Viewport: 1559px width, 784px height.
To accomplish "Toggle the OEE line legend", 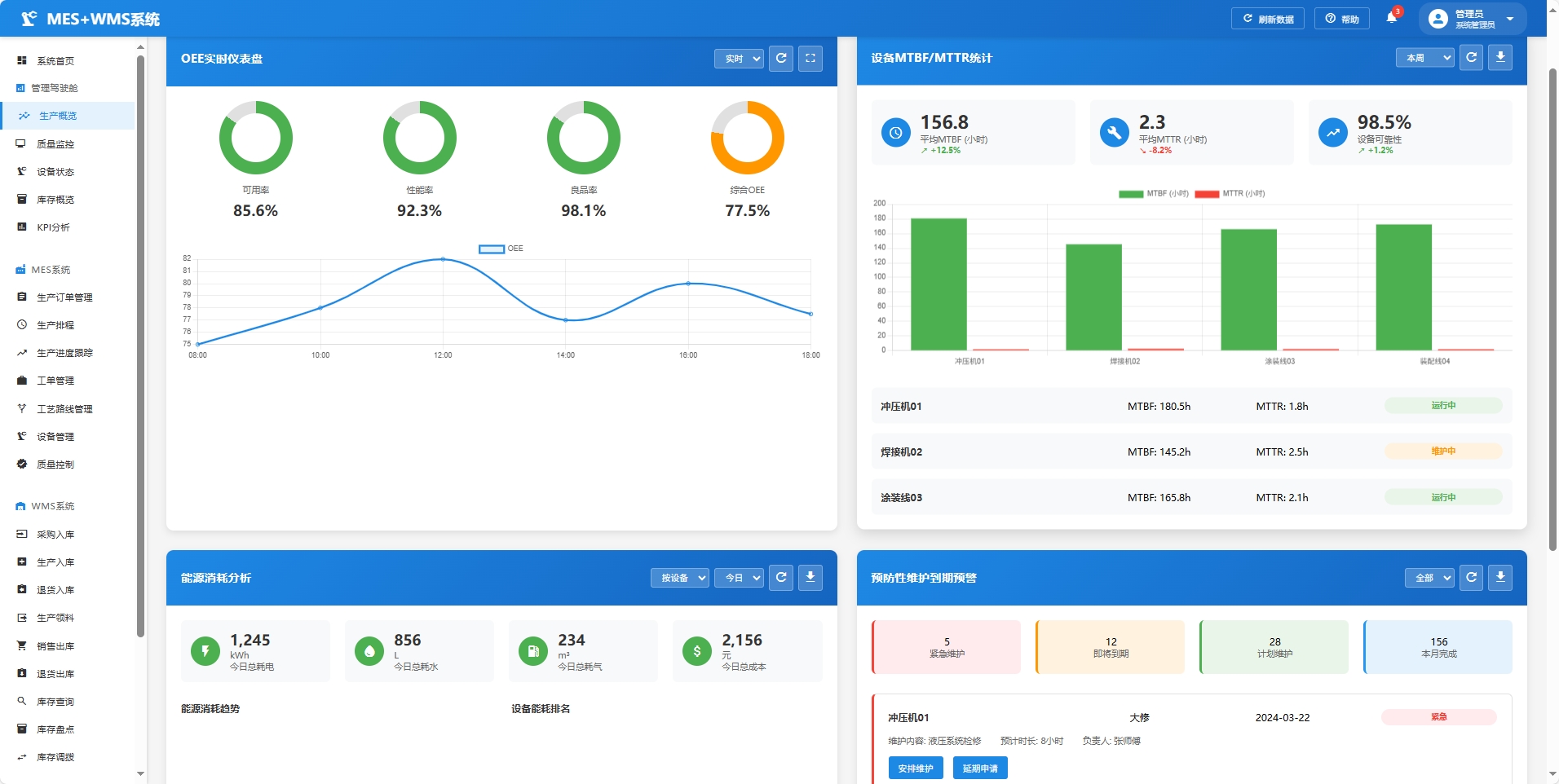I will click(x=501, y=249).
